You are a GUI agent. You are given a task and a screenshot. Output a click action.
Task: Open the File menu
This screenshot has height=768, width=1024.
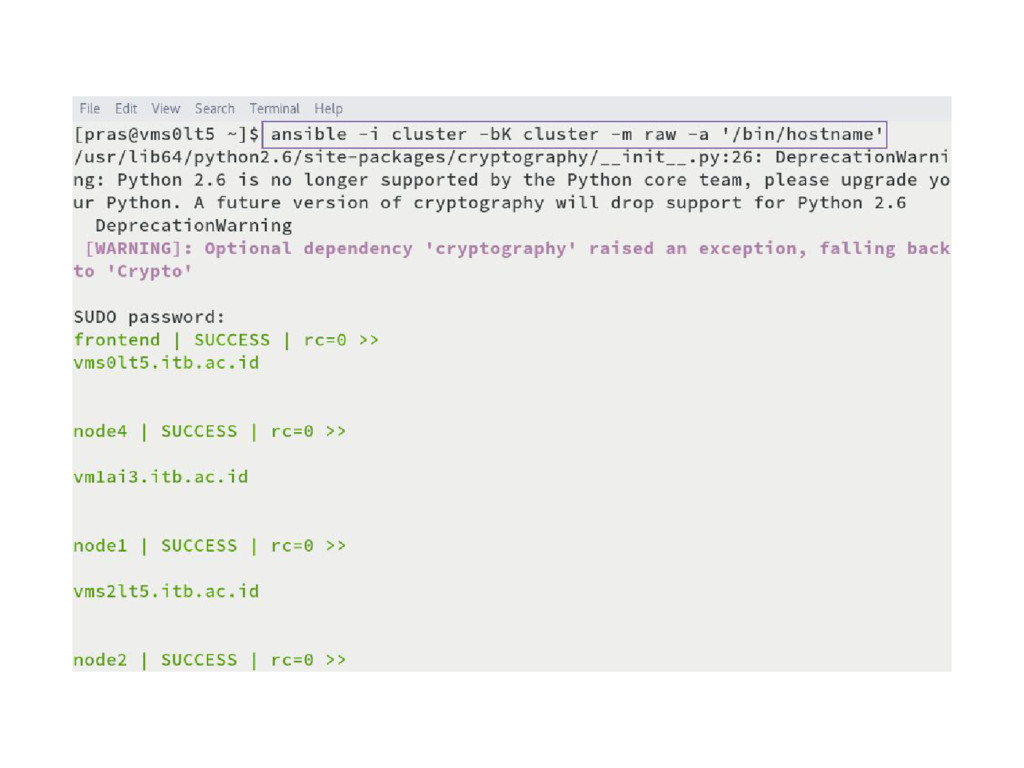(x=89, y=108)
